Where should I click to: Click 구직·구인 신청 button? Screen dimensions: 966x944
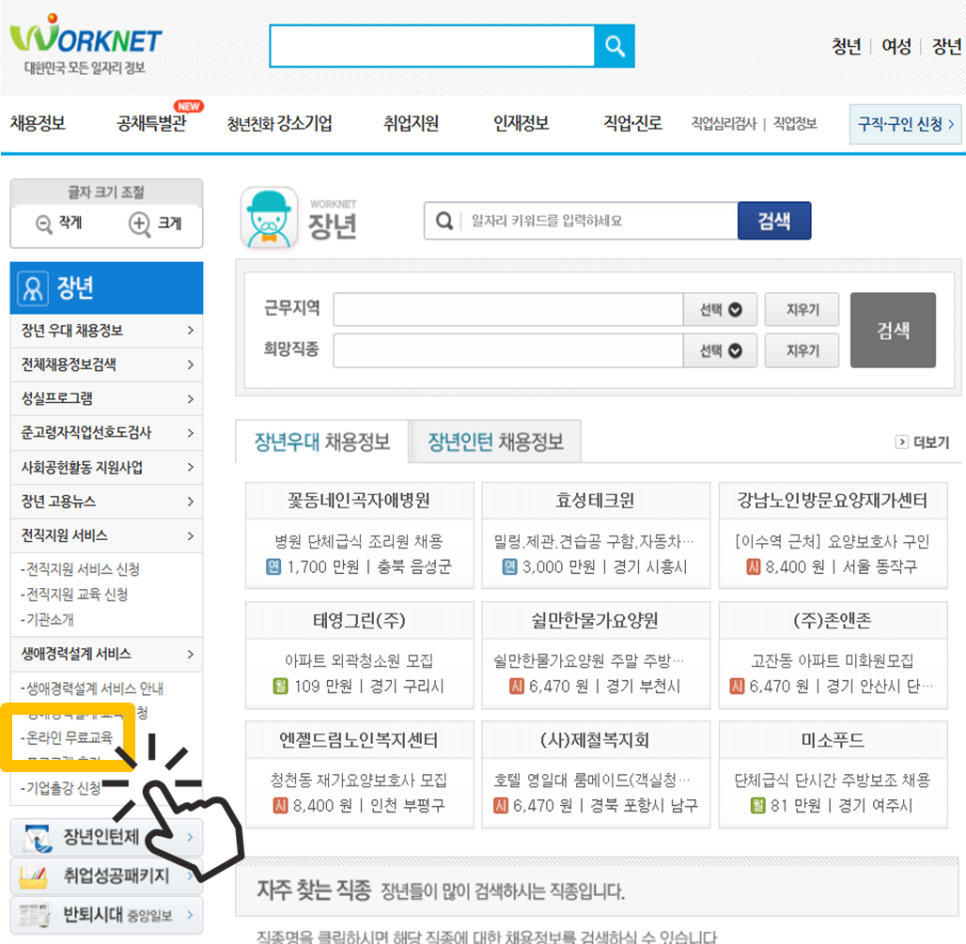(x=905, y=124)
